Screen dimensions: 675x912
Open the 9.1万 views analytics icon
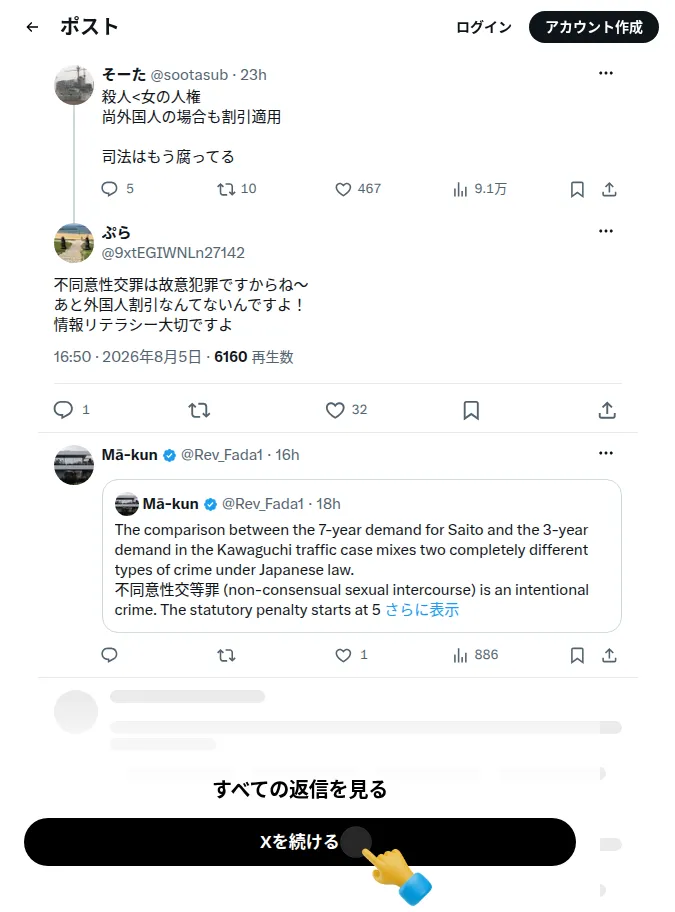tap(460, 189)
